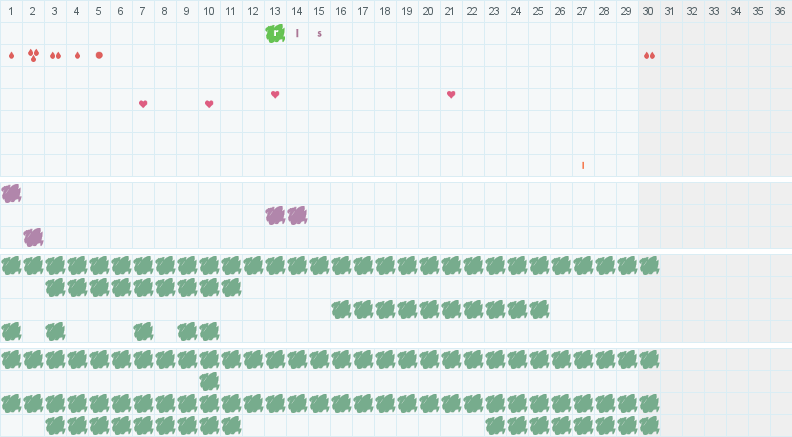The height and width of the screenshot is (437, 792).
Task: Select the purple scribble on day 1
Action: coord(11,193)
